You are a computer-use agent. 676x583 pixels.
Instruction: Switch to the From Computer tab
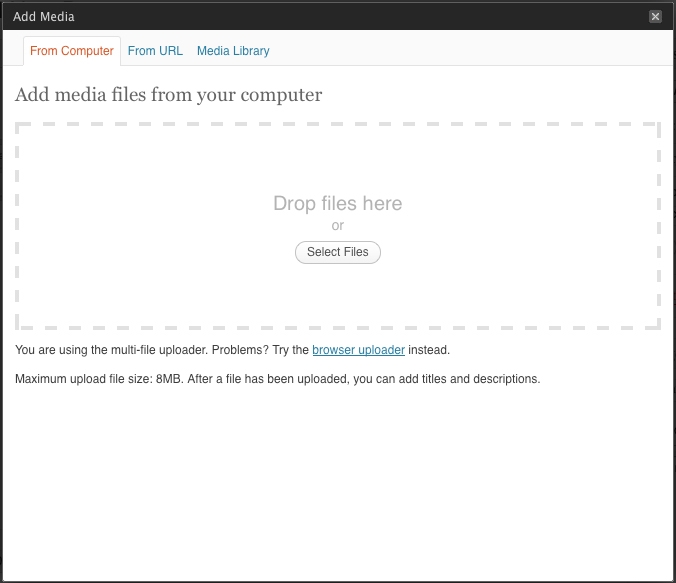click(72, 51)
